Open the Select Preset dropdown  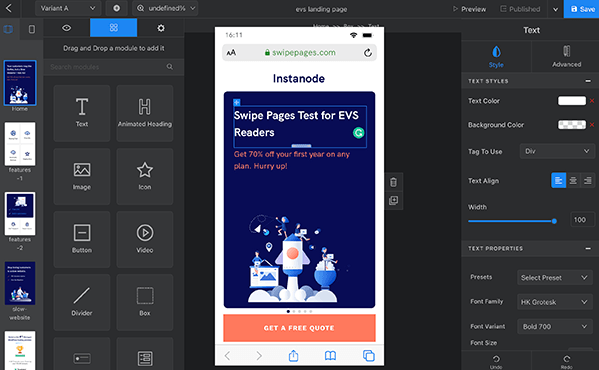pyautogui.click(x=555, y=278)
